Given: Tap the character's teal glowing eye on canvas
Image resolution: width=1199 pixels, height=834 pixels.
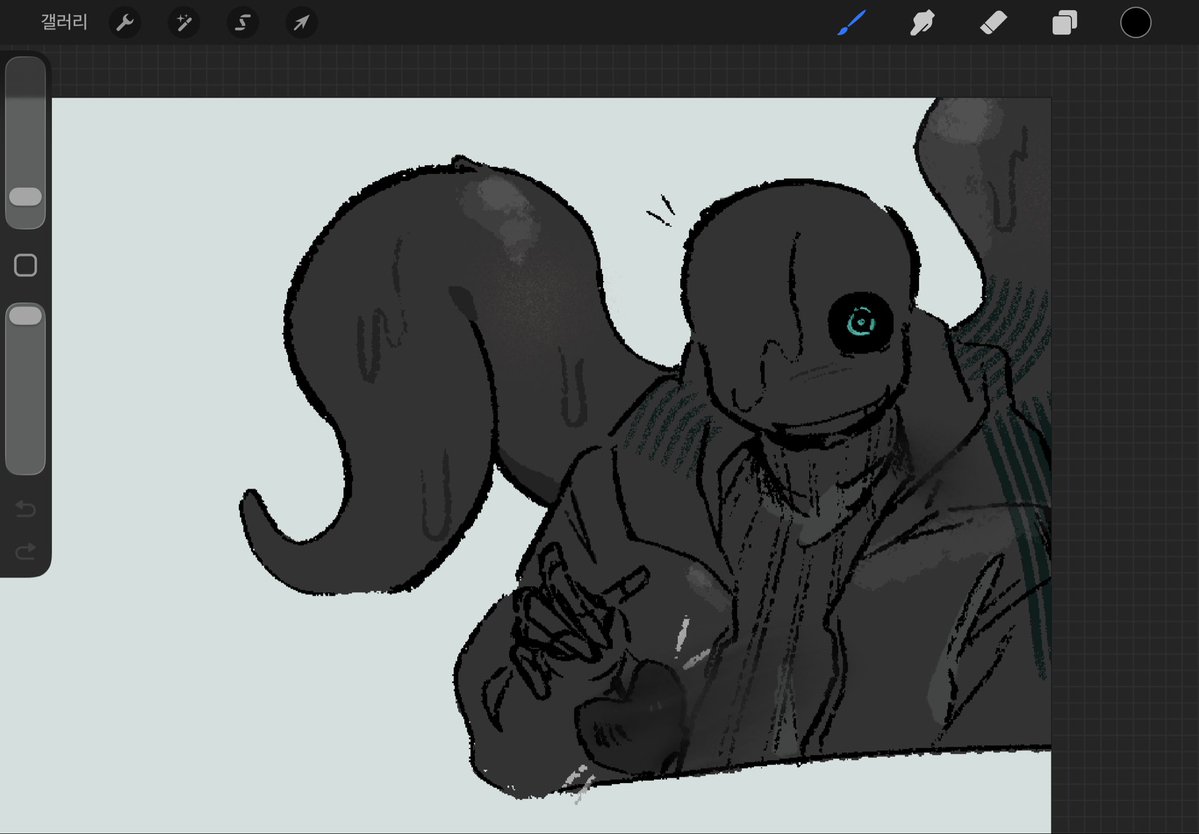Looking at the screenshot, I should (x=861, y=323).
